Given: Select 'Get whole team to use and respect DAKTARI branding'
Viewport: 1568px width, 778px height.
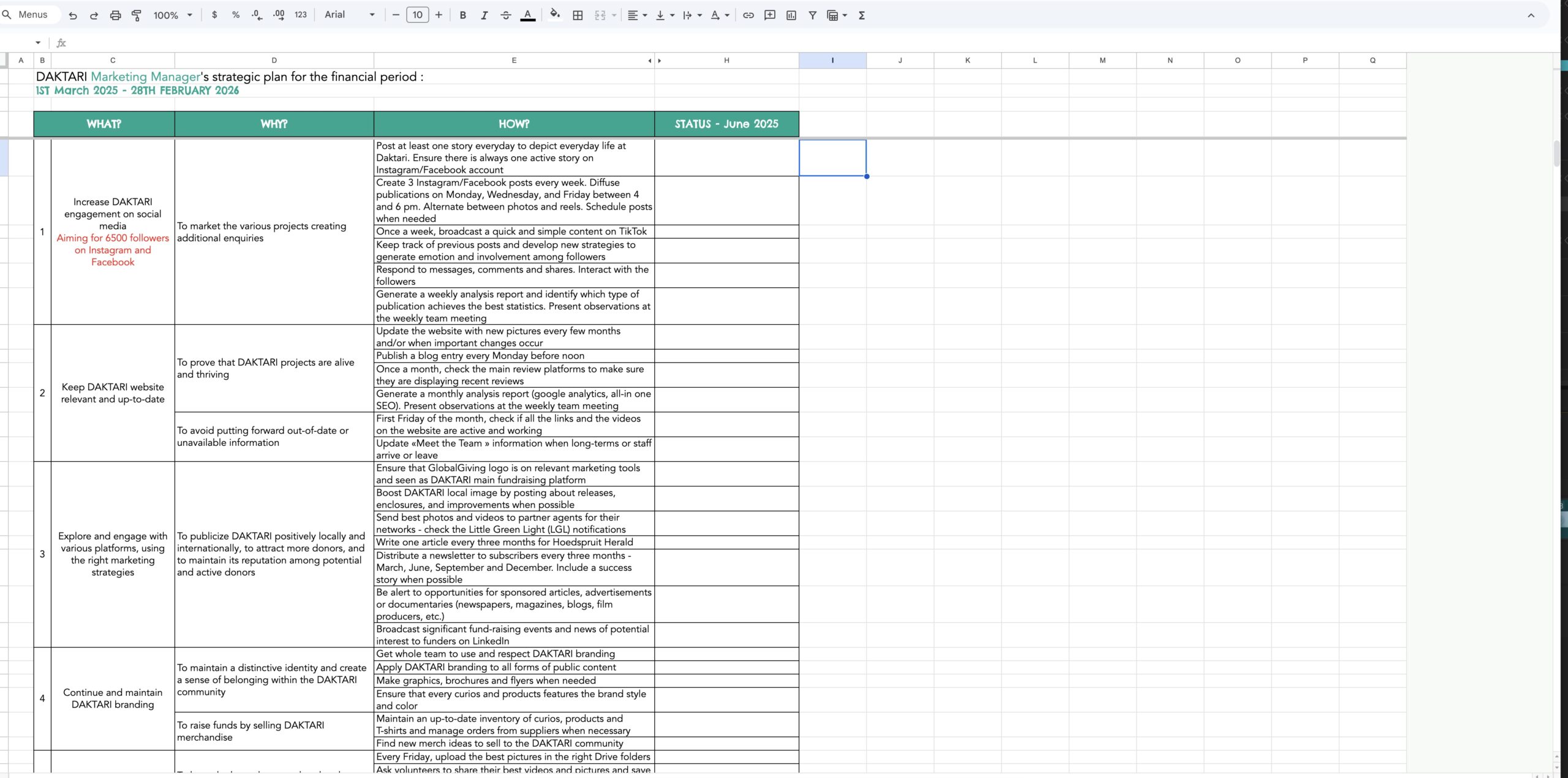Looking at the screenshot, I should coord(514,654).
